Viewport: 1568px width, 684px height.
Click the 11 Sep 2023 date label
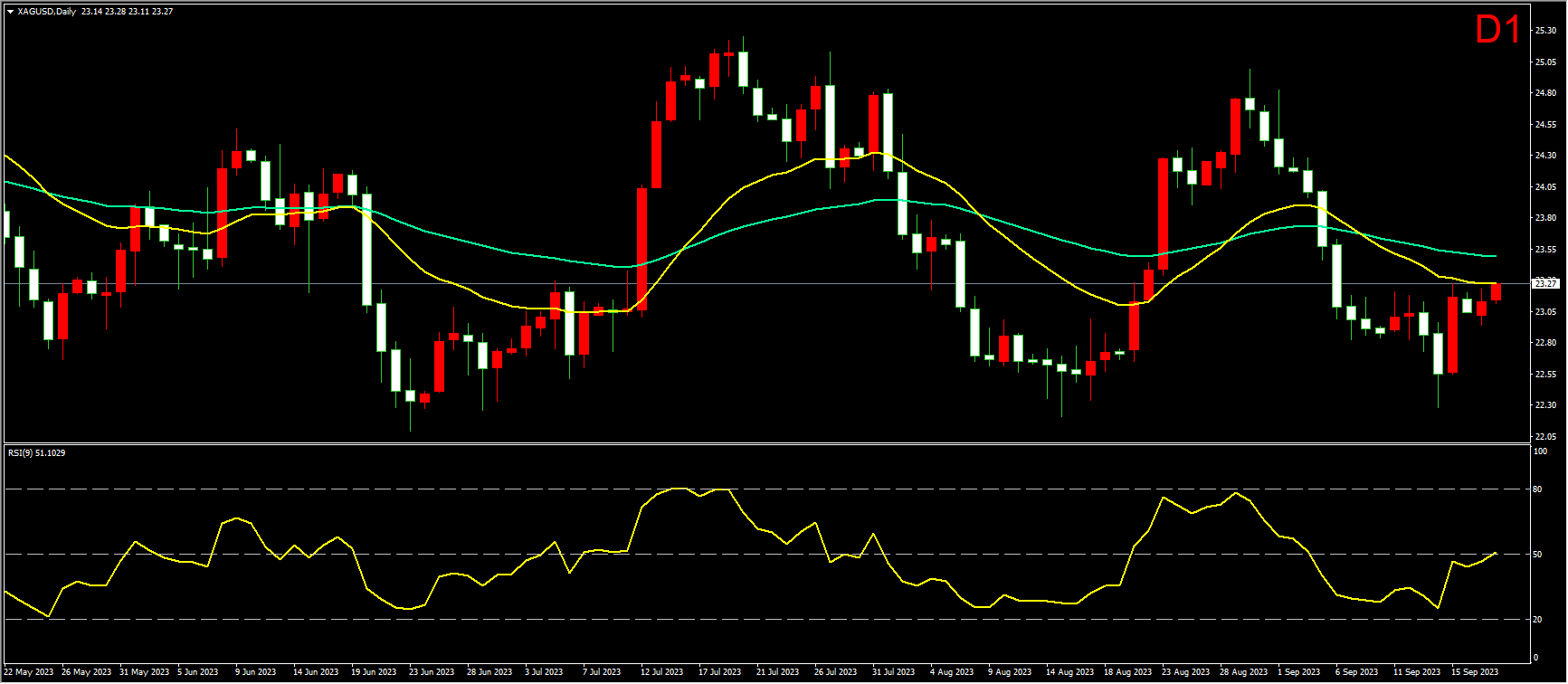(x=1418, y=672)
